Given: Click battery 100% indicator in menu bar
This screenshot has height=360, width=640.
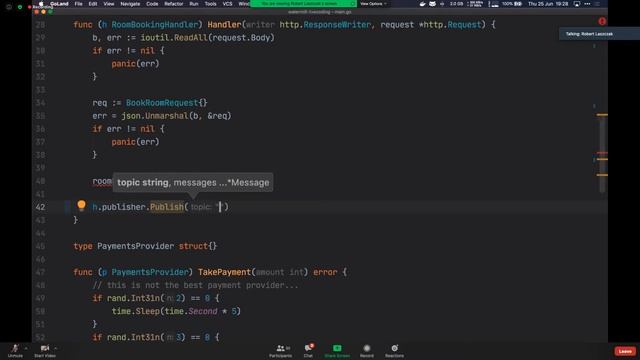Looking at the screenshot, I should pyautogui.click(x=511, y=4).
